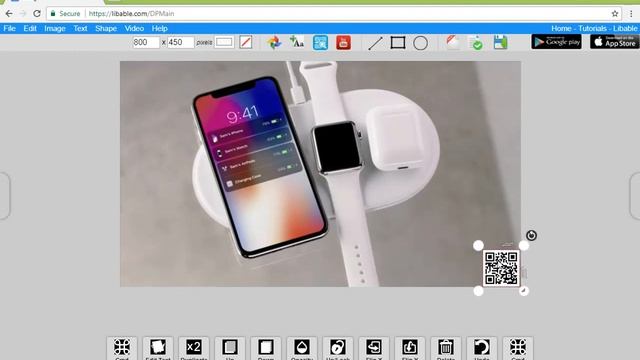
Task: Click the clipboard with green checkmark icon
Action: pyautogui.click(x=476, y=43)
